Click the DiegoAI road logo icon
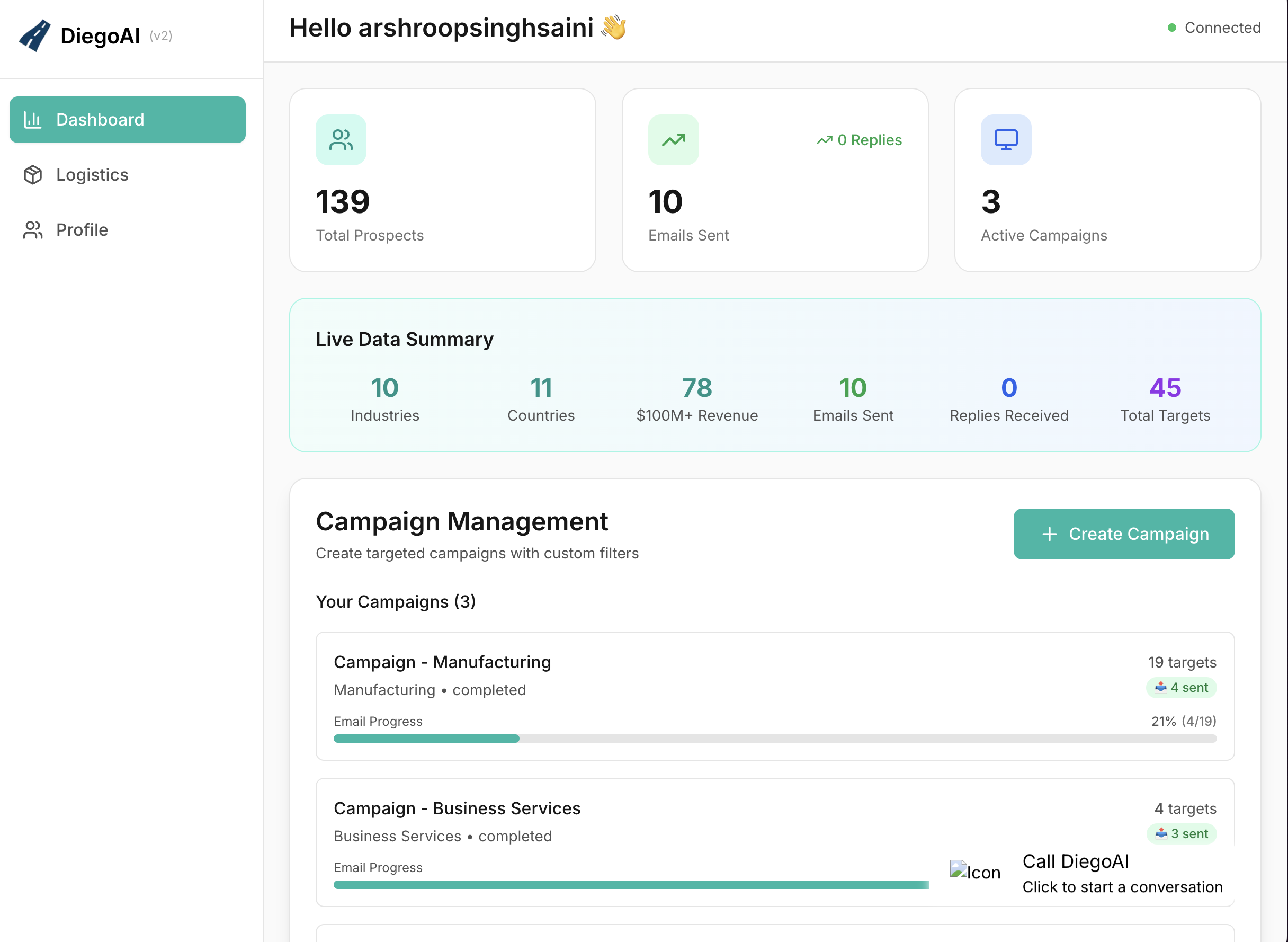 tap(35, 36)
